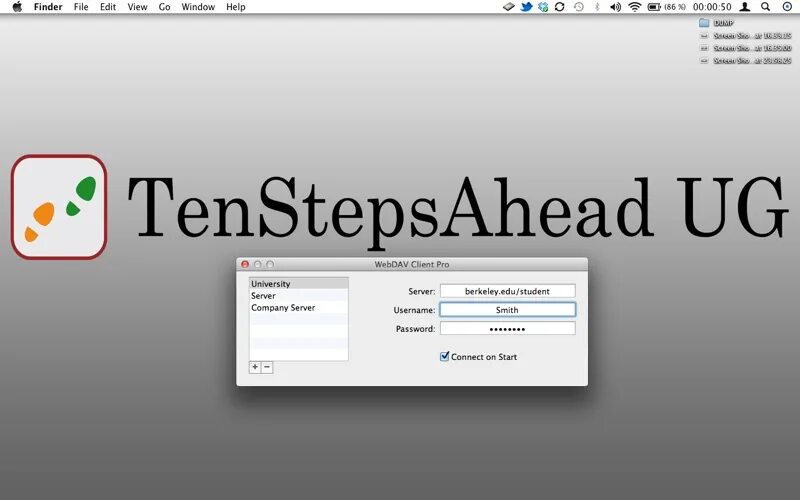Open the Window menu
This screenshot has width=800, height=500.
198,7
